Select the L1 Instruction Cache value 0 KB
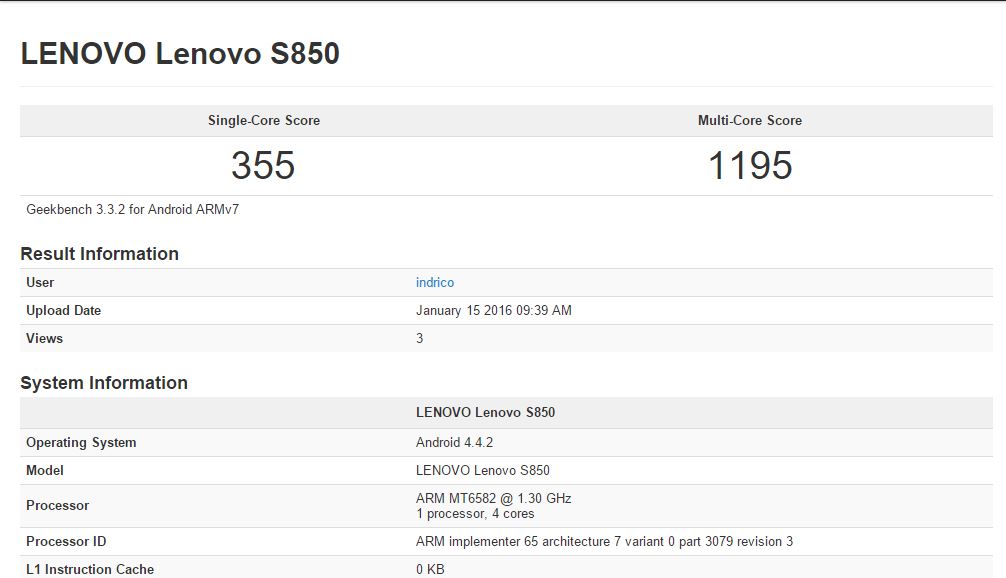The width and height of the screenshot is (1006, 578). tap(430, 569)
